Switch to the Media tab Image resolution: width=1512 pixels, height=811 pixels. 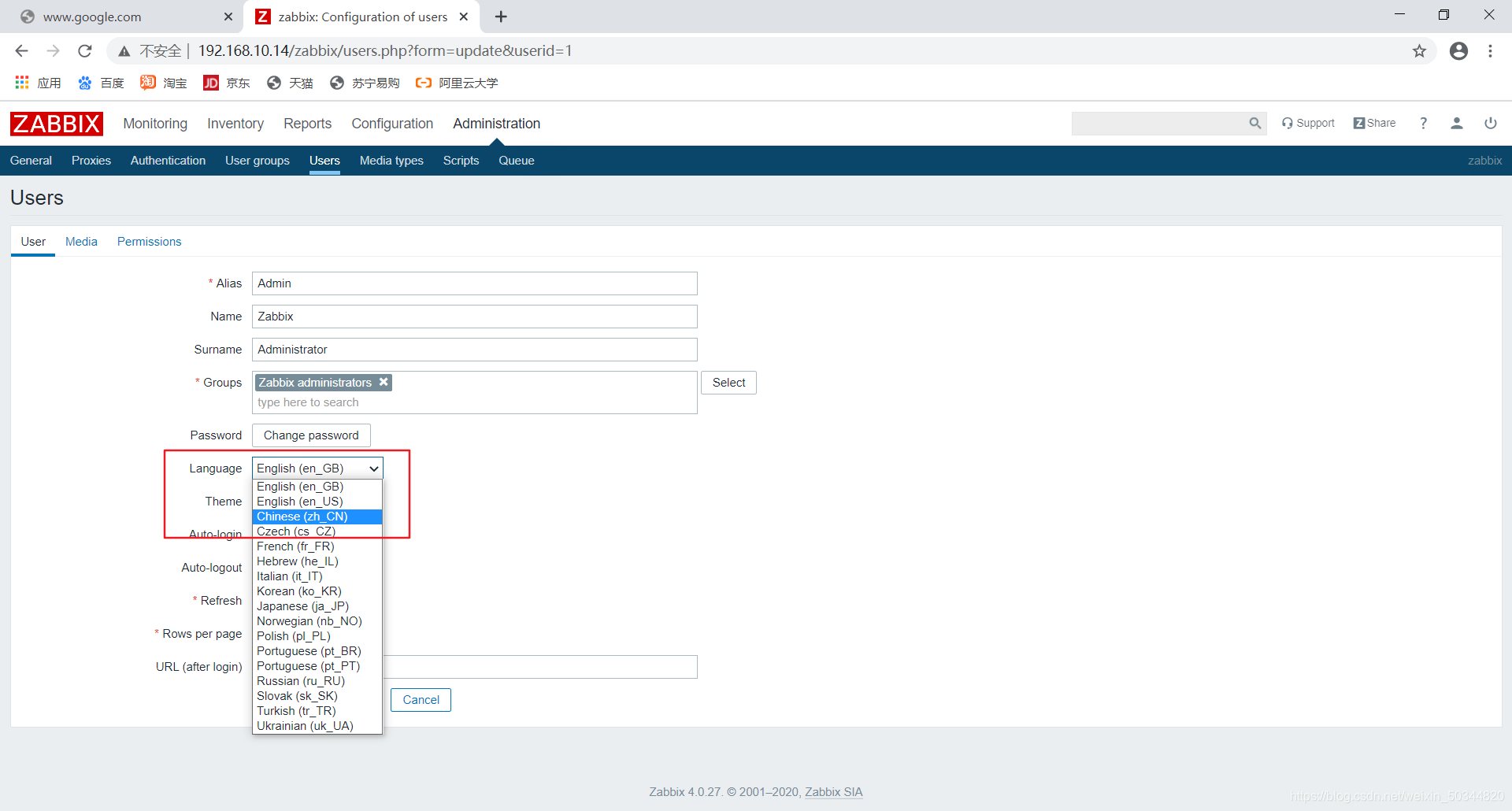coord(81,242)
